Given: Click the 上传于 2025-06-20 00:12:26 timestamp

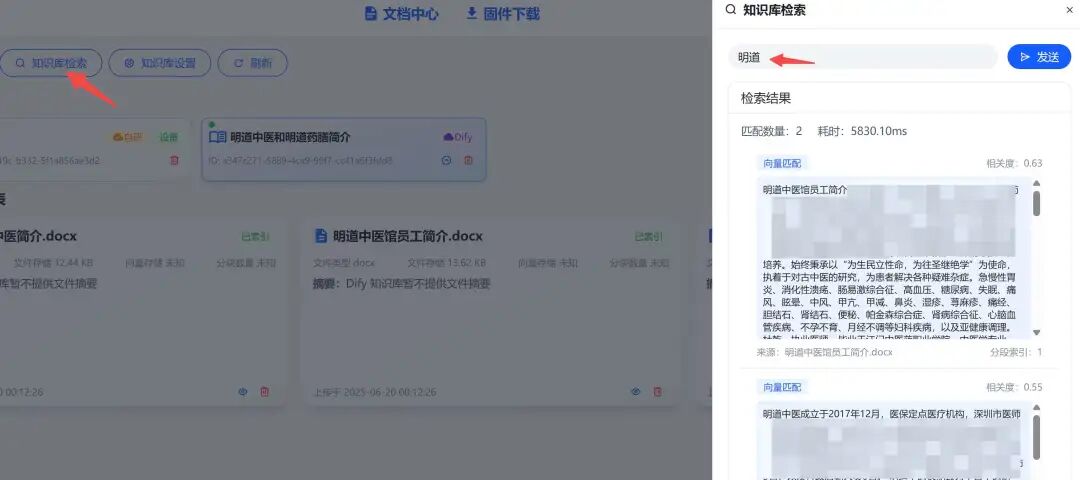Looking at the screenshot, I should tap(375, 392).
